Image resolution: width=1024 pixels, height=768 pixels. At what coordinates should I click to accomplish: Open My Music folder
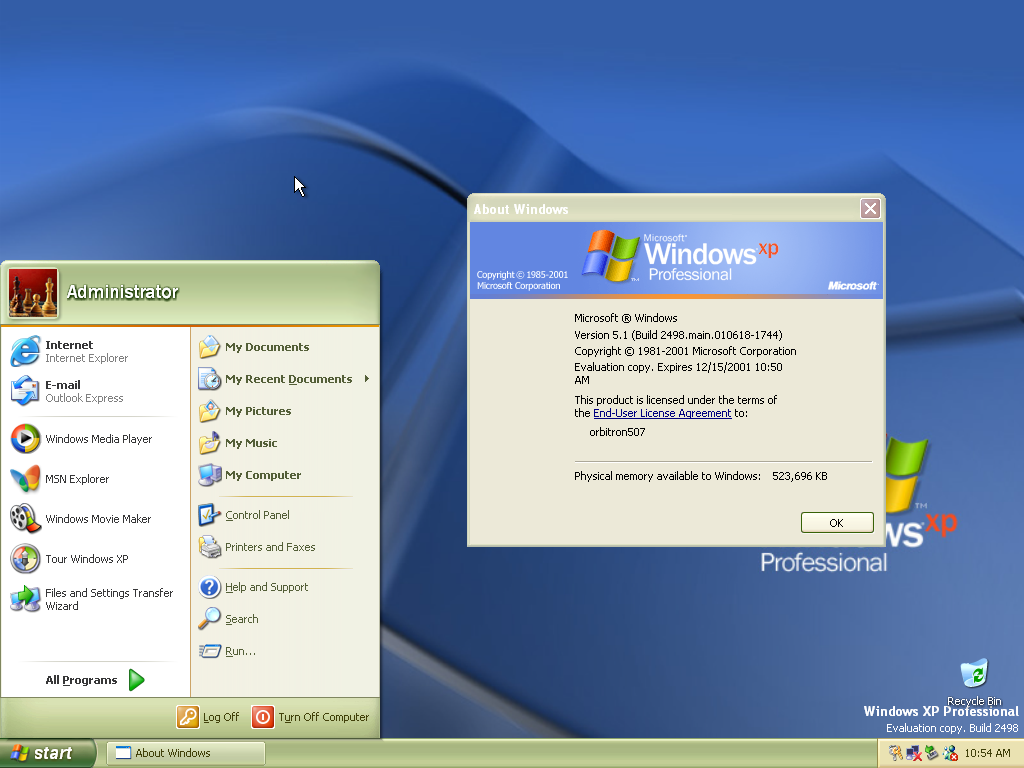click(285, 443)
